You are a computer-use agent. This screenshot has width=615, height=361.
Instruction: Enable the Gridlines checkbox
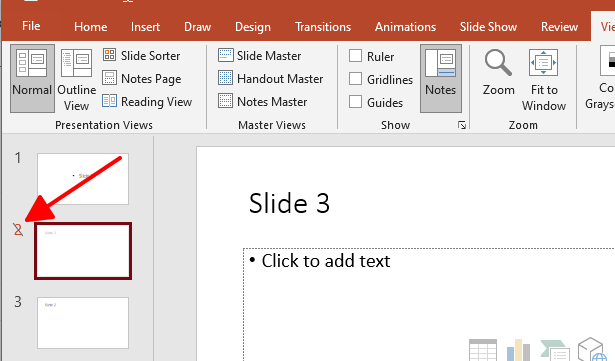[355, 78]
